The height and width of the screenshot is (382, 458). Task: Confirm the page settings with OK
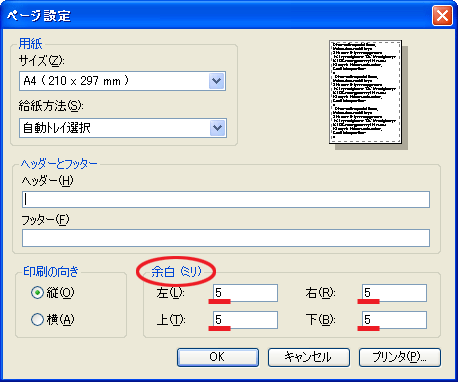(218, 357)
